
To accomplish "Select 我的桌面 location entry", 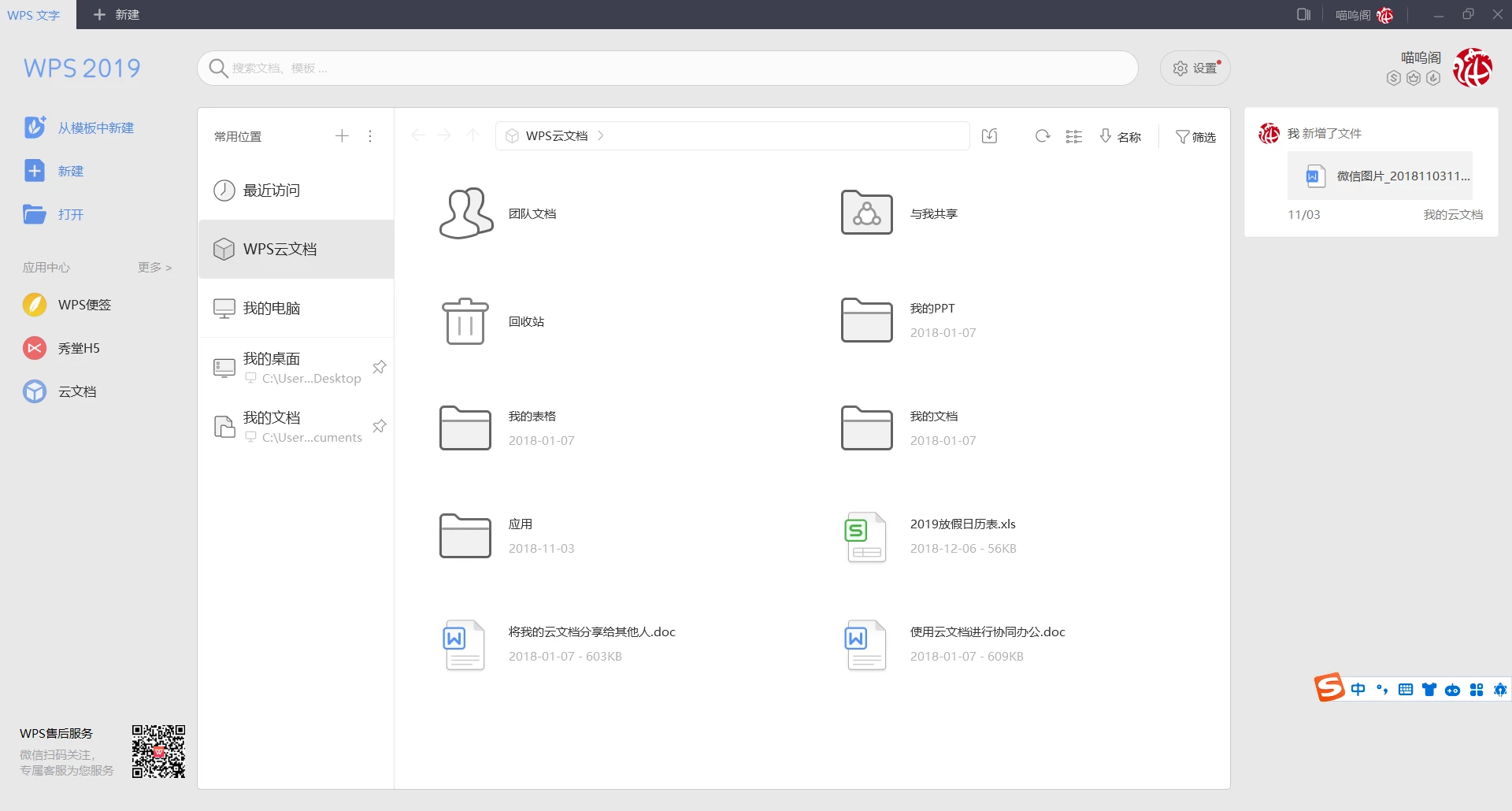I will (x=296, y=367).
